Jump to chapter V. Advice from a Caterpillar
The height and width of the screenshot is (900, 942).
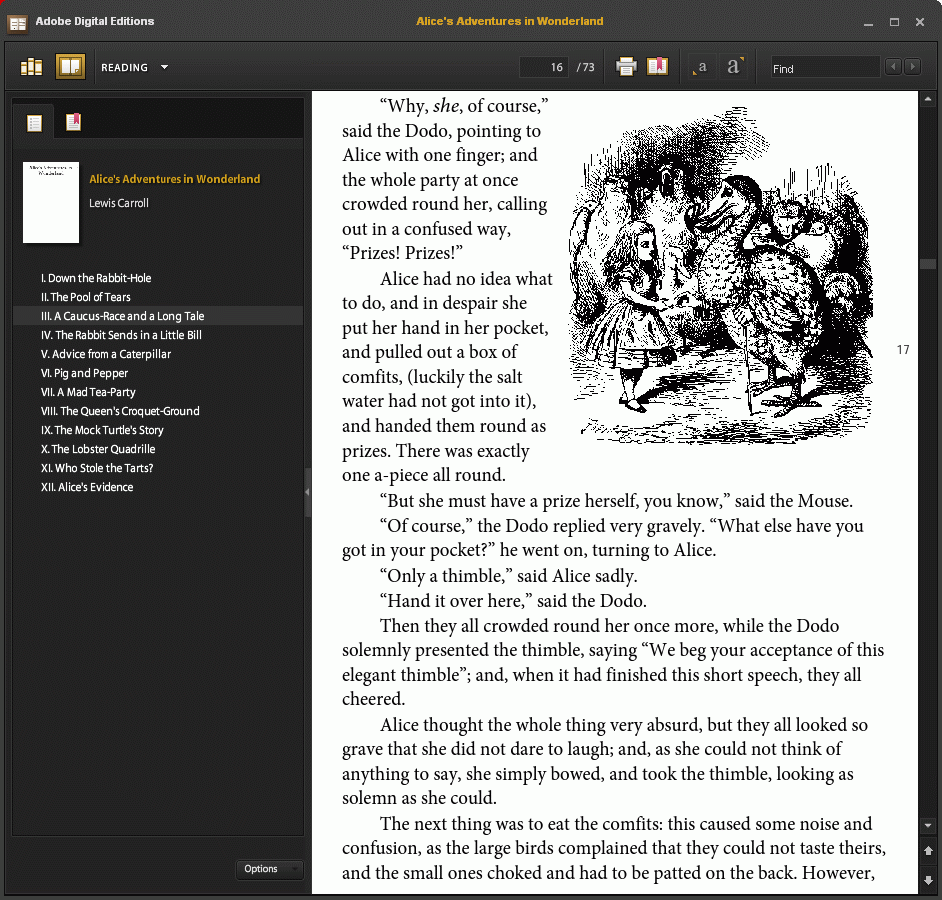click(x=106, y=354)
